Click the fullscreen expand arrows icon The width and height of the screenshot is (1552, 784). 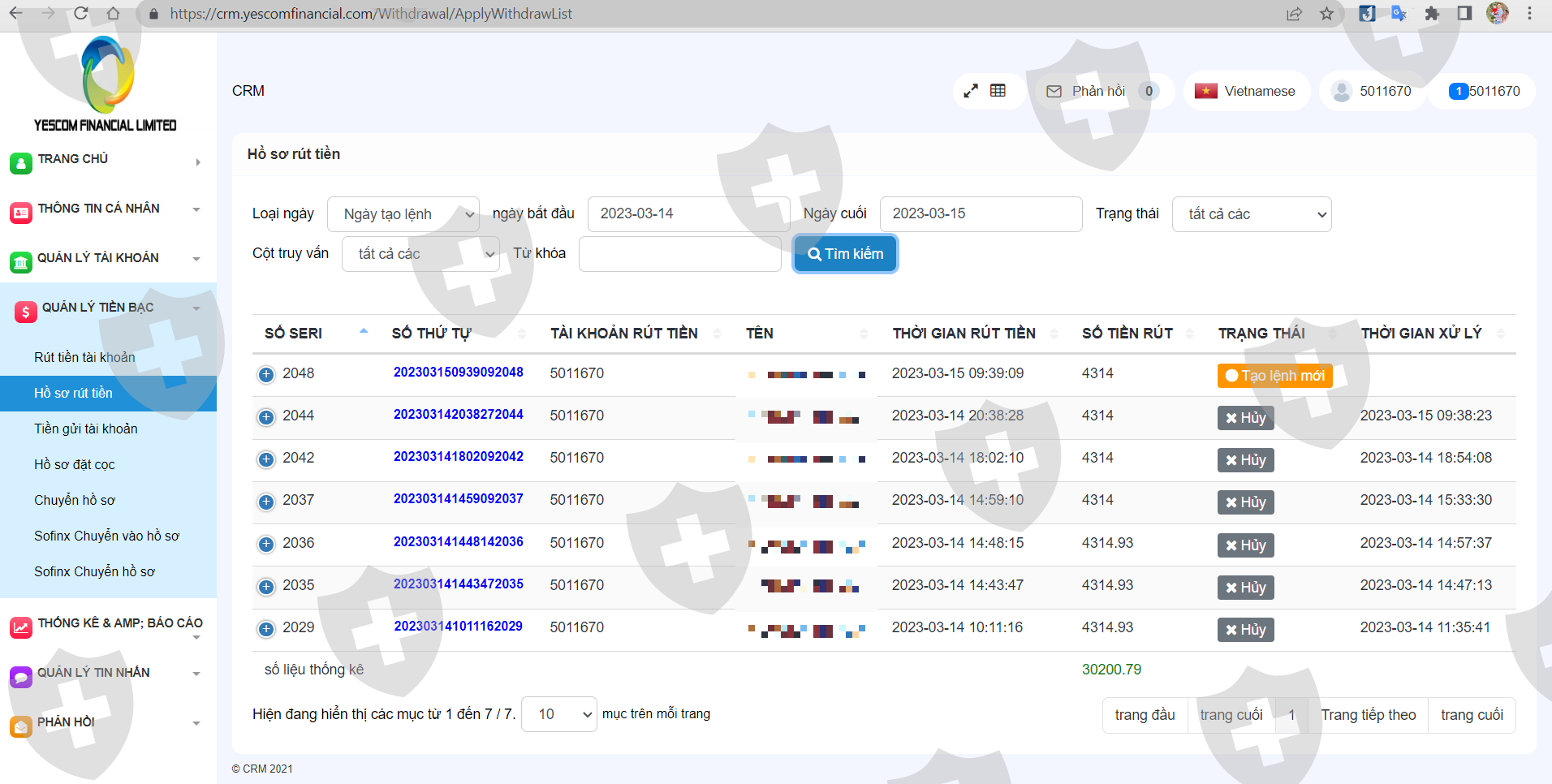pos(971,91)
